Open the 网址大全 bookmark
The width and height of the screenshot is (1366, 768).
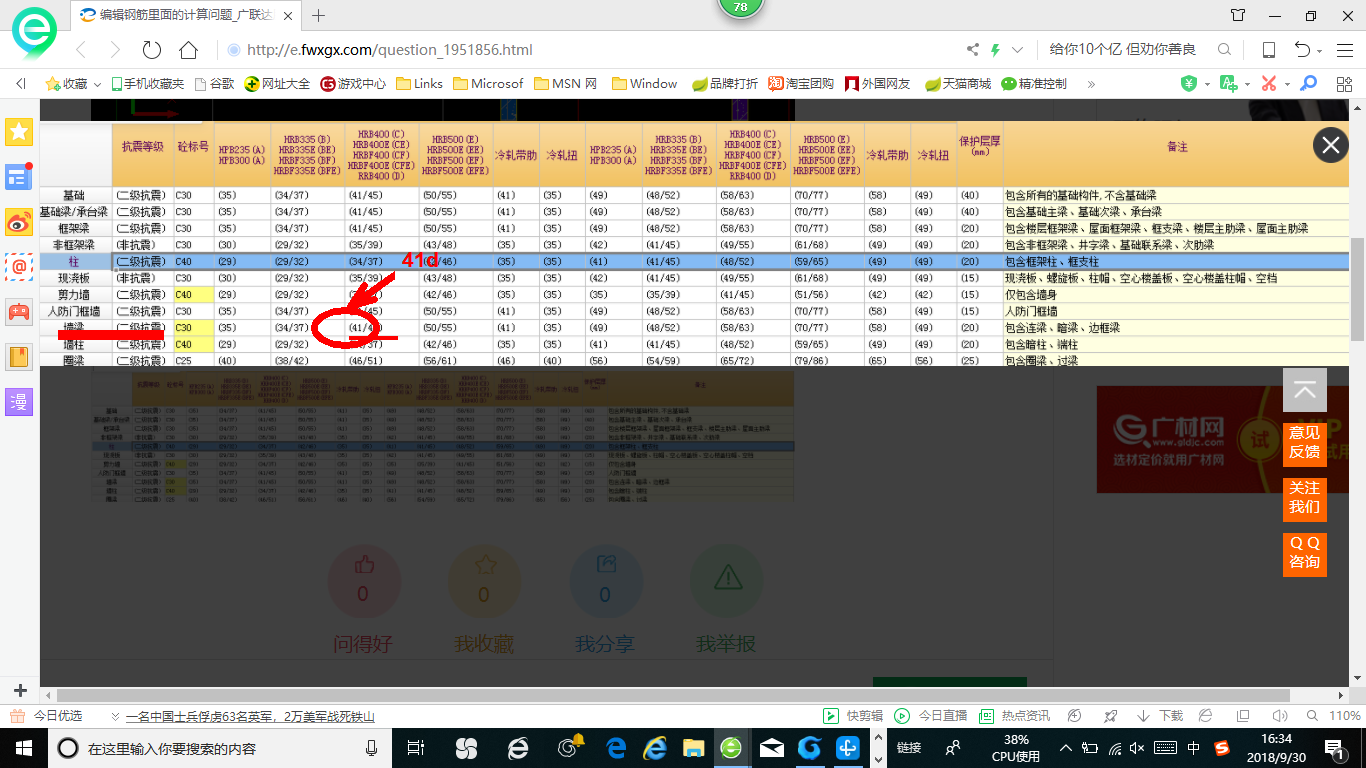tap(277, 84)
